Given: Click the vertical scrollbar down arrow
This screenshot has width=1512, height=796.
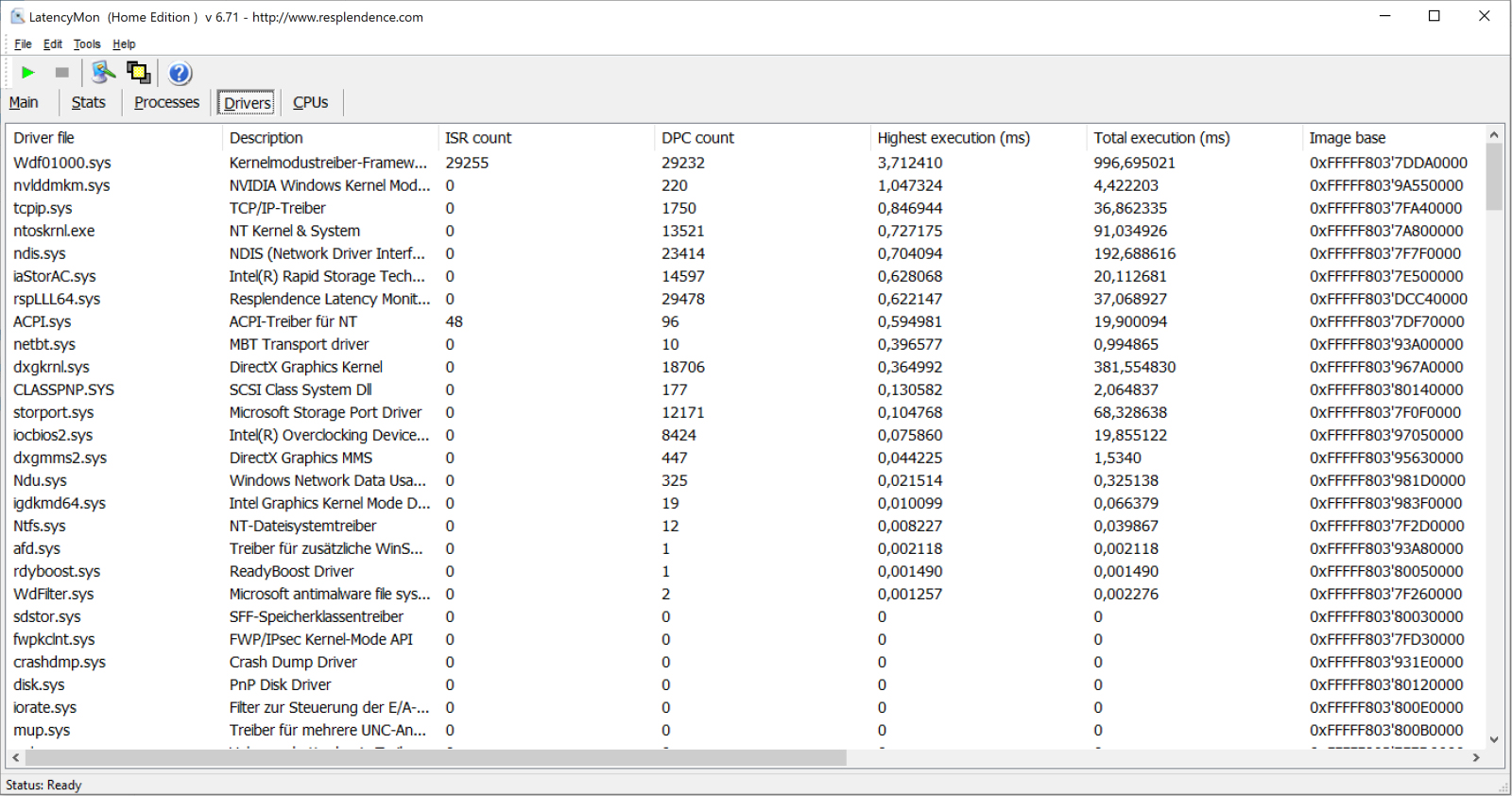Looking at the screenshot, I should pyautogui.click(x=1494, y=739).
